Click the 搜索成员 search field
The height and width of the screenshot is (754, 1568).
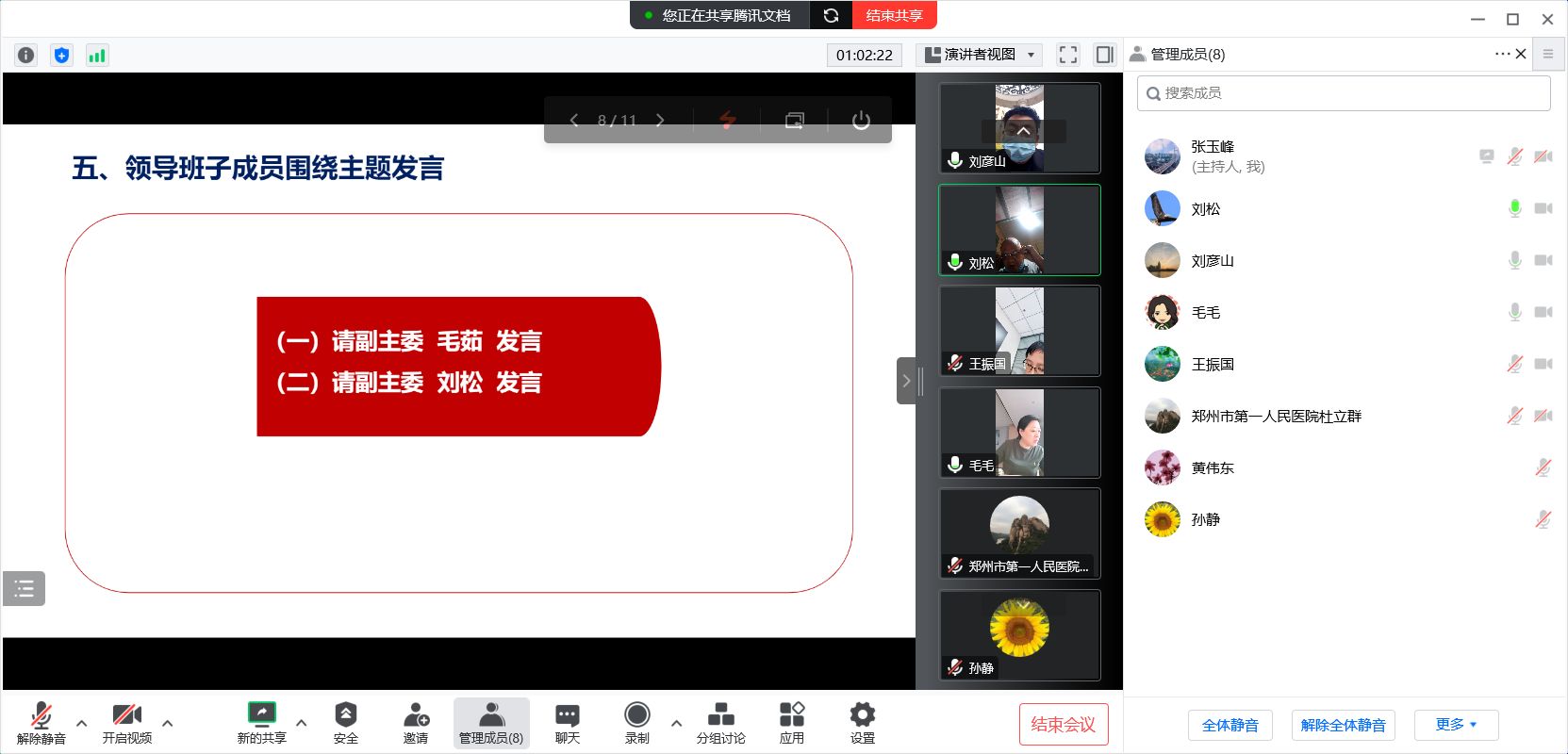point(1344,93)
